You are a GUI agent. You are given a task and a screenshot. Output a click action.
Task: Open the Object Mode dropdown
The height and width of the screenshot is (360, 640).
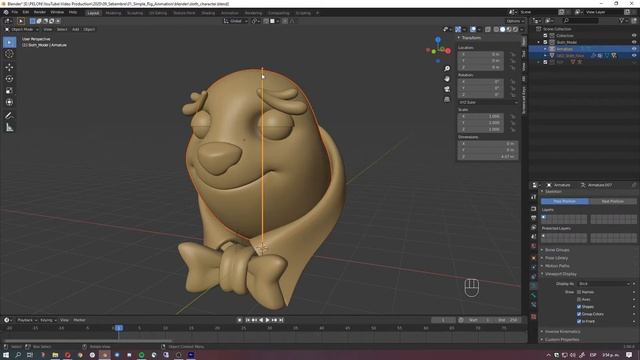point(22,29)
